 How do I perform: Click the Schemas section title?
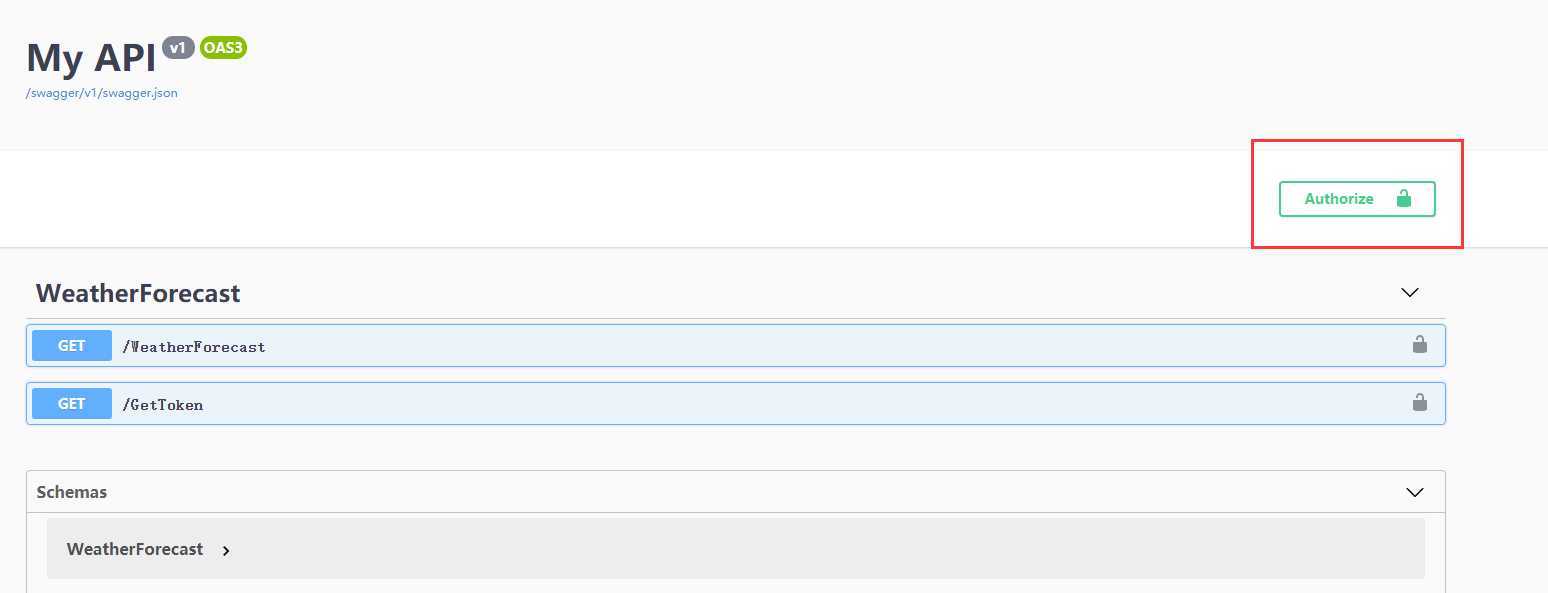click(x=72, y=492)
